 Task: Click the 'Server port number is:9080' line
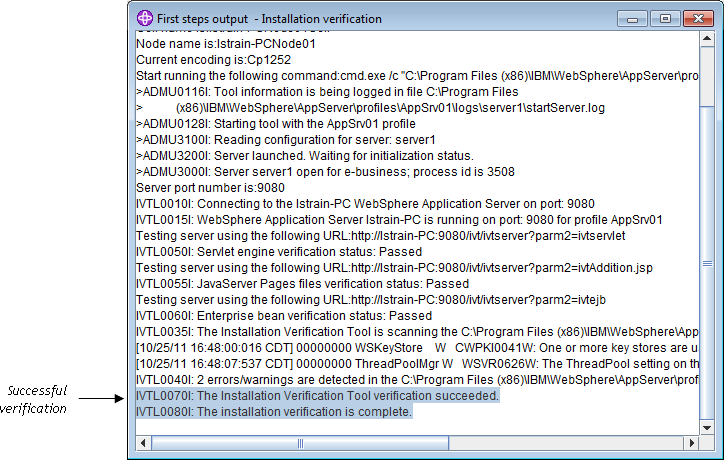pos(196,187)
